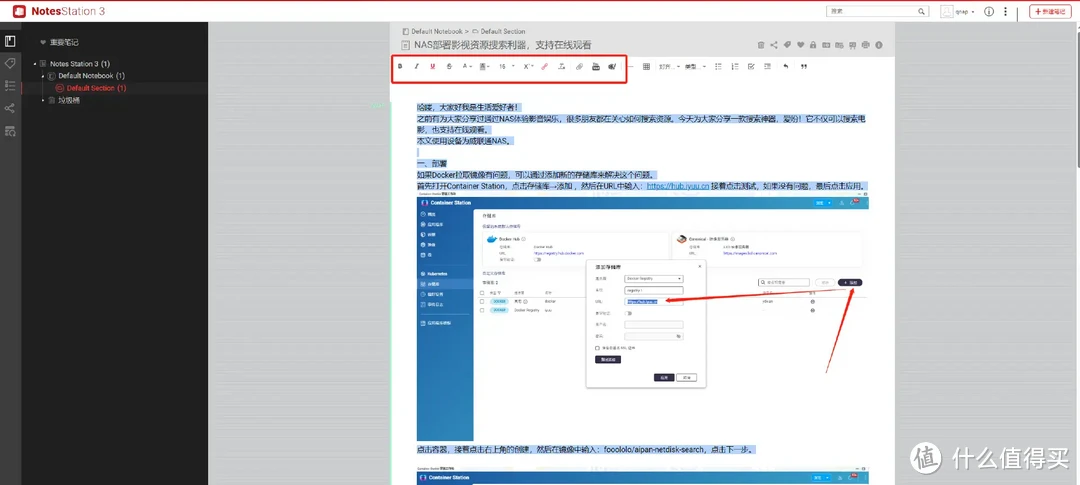Insert a block quote
This screenshot has height=485, width=1080.
(x=804, y=66)
